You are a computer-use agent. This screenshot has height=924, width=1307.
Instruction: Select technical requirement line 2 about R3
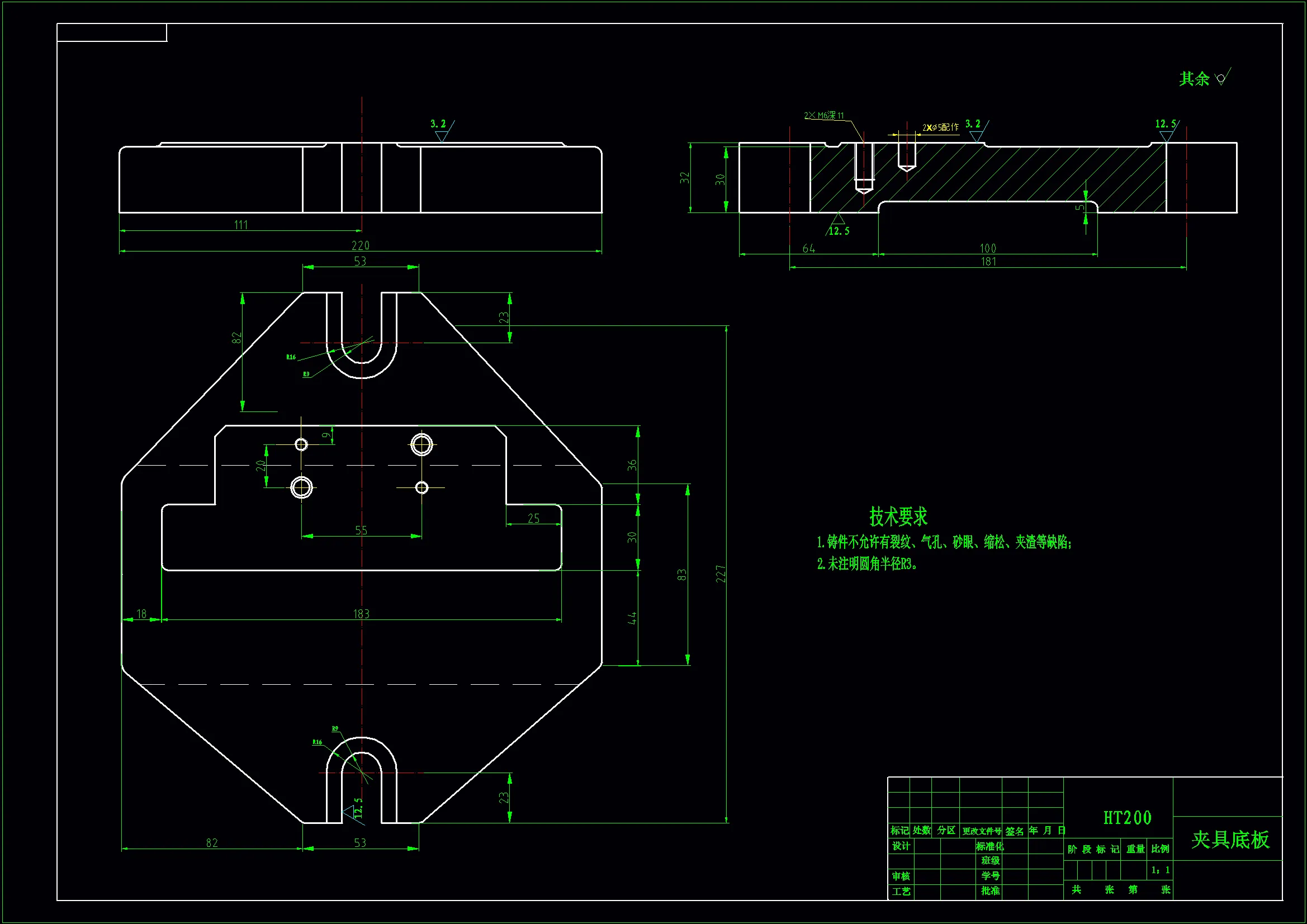point(867,563)
